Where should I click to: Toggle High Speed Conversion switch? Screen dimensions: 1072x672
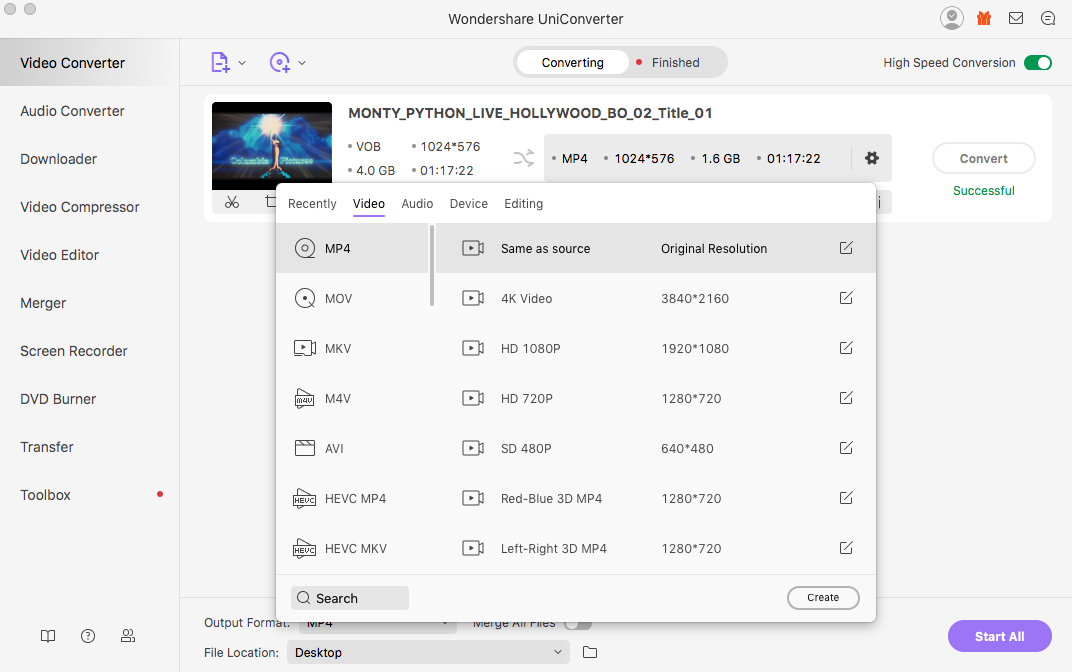click(x=1038, y=63)
